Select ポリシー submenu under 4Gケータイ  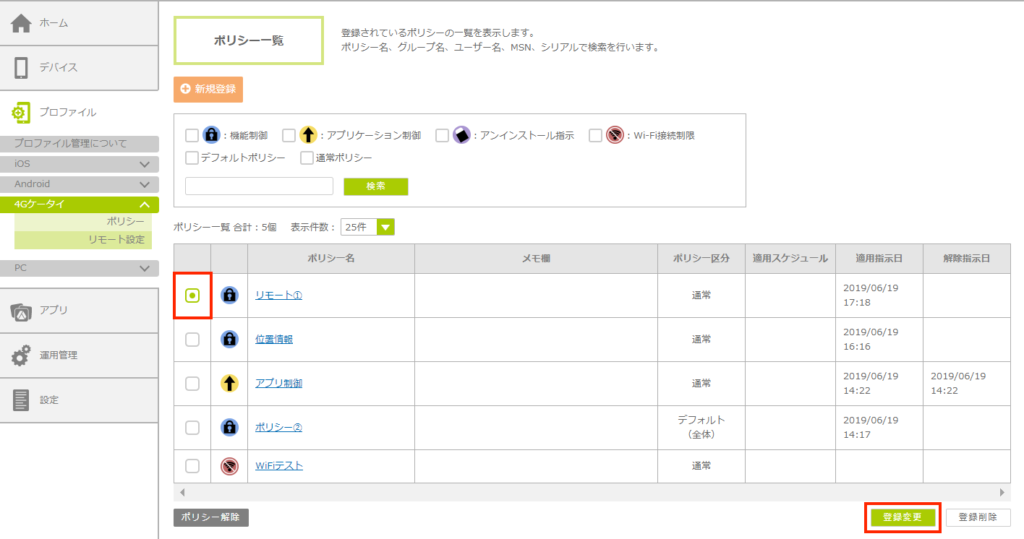[125, 221]
